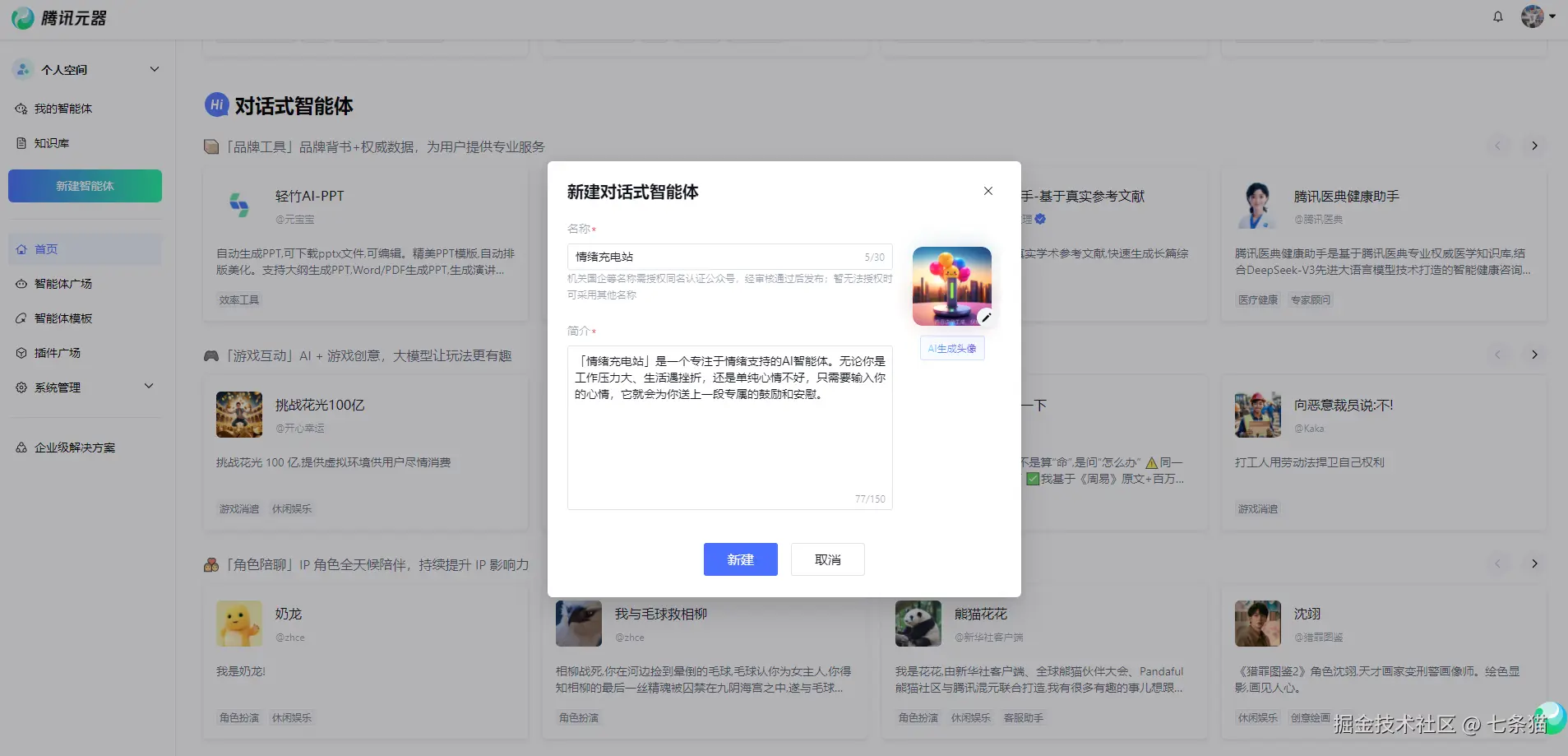Open 知识库 via its document icon
Viewport: 1568px width, 756px height.
[x=21, y=142]
